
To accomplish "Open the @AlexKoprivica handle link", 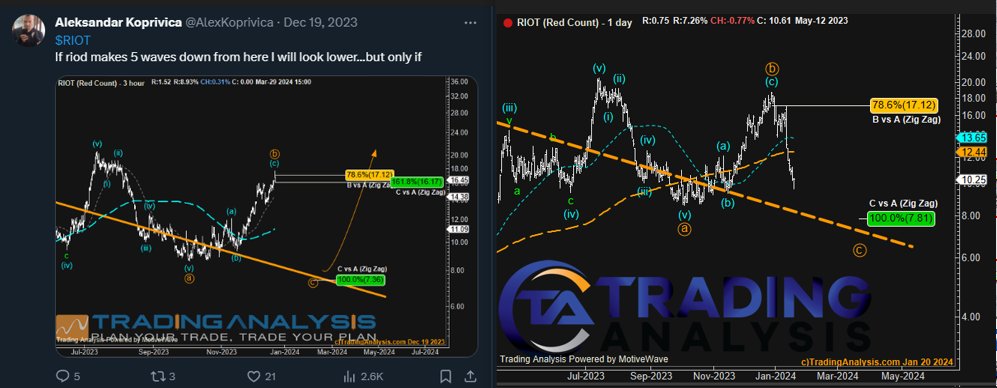I will [x=229, y=22].
